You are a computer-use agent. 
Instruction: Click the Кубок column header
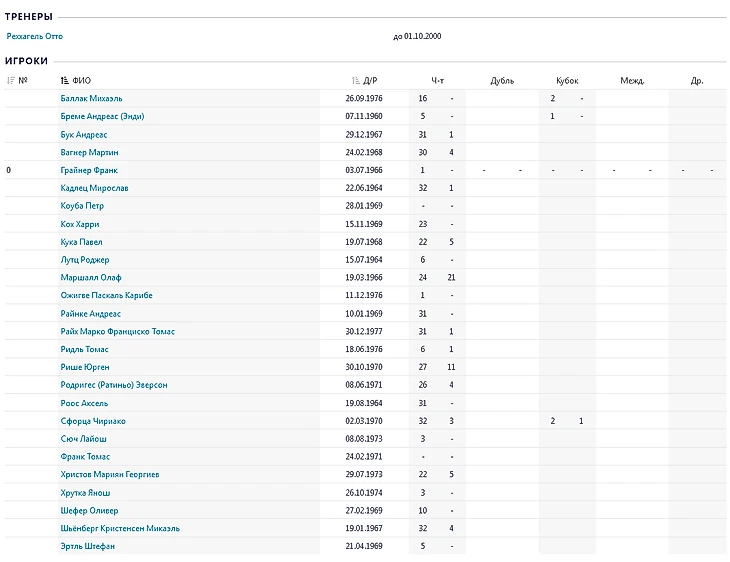coord(567,80)
